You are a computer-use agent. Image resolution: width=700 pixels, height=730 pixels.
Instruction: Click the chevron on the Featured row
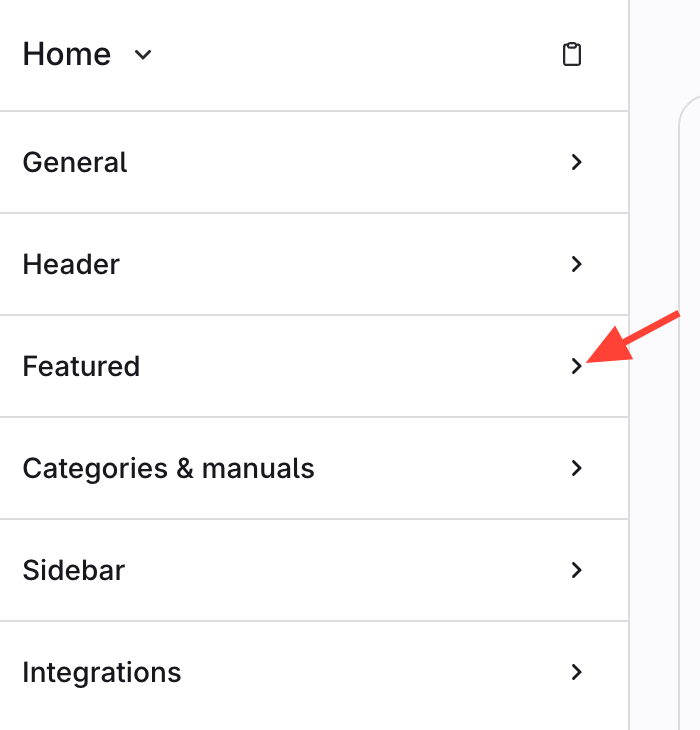[x=576, y=366]
